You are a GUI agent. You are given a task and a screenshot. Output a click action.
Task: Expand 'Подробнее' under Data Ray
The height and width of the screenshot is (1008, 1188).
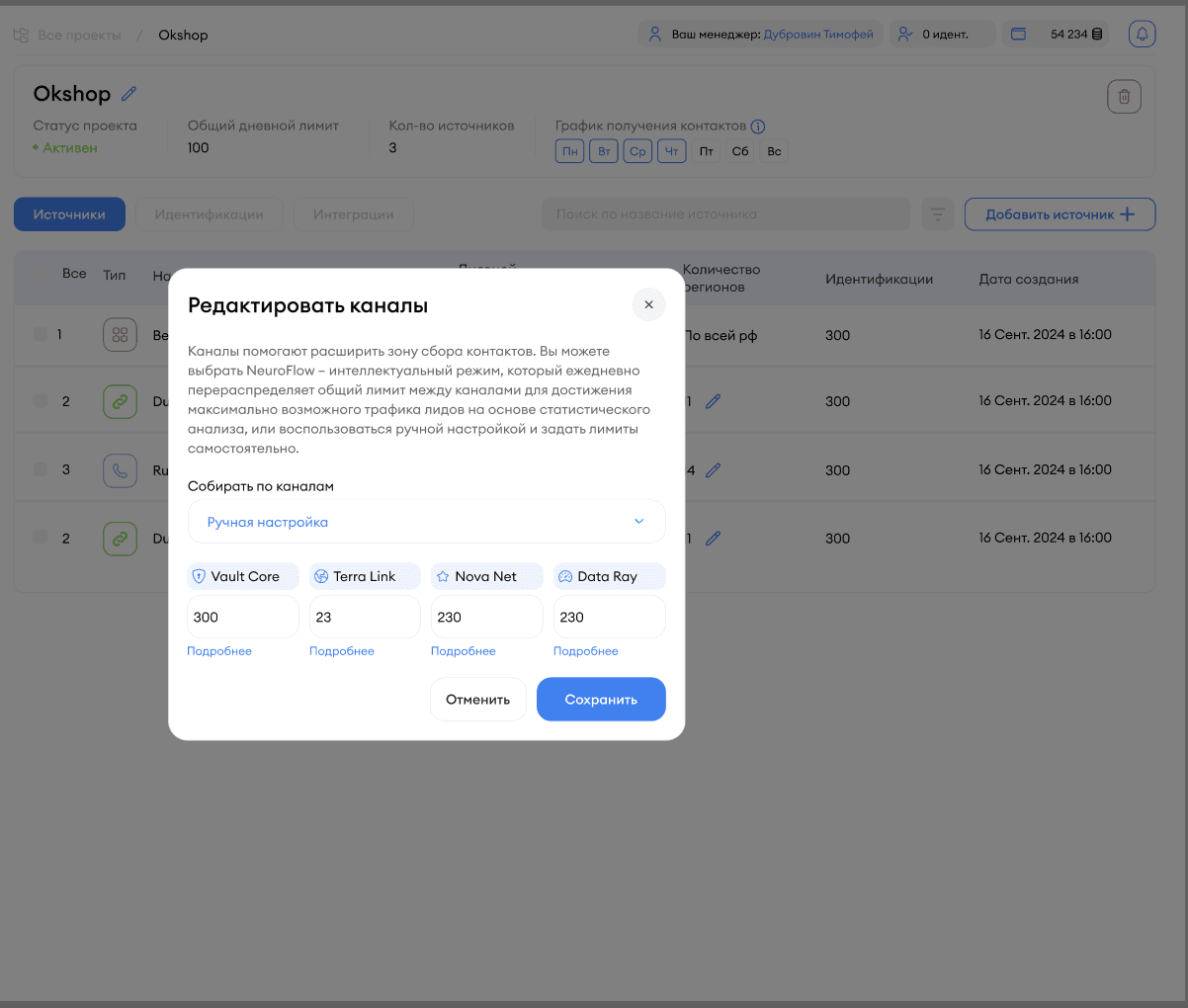pyautogui.click(x=585, y=651)
